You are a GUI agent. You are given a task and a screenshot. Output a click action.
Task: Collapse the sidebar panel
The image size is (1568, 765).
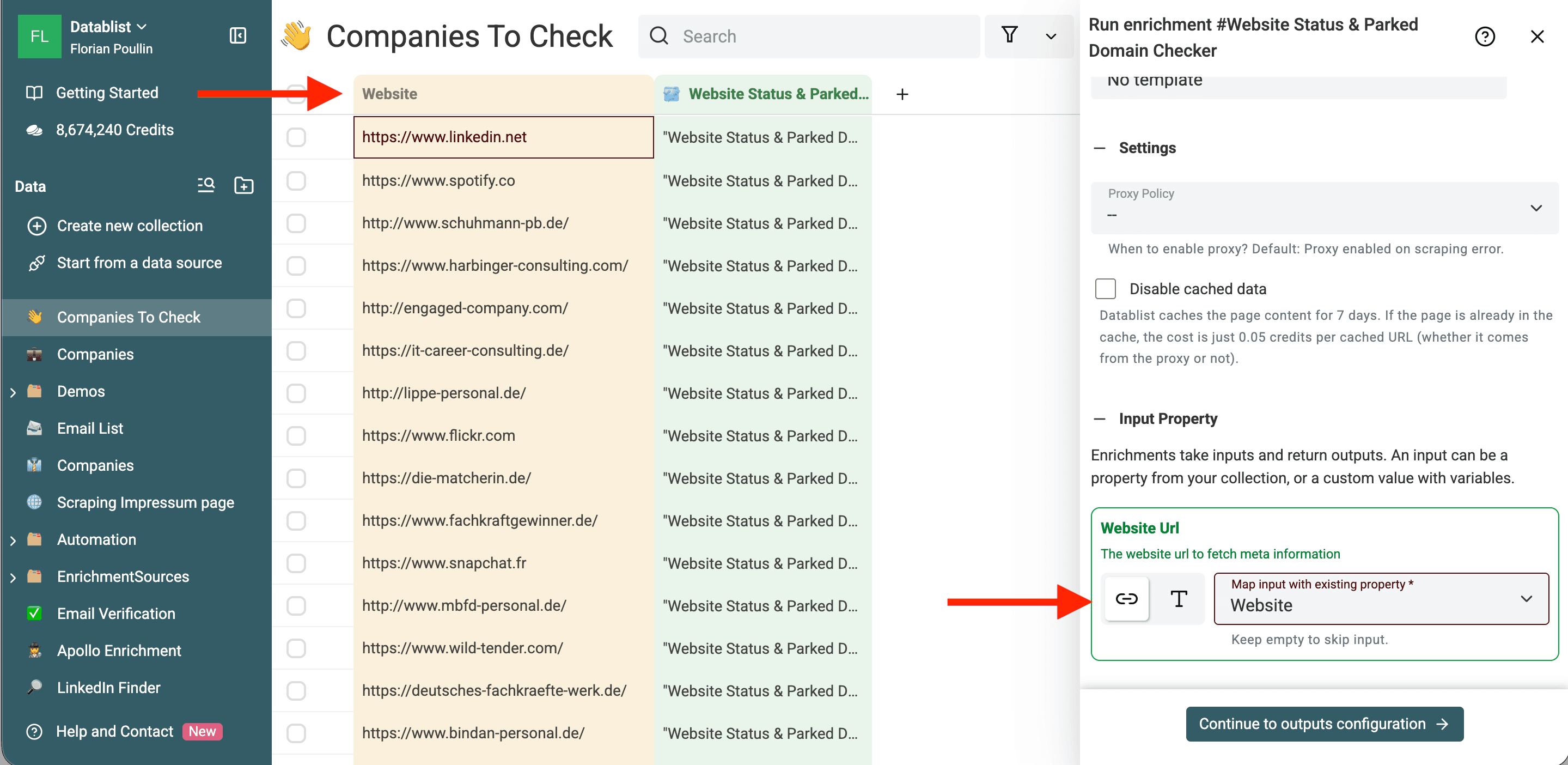(x=238, y=36)
